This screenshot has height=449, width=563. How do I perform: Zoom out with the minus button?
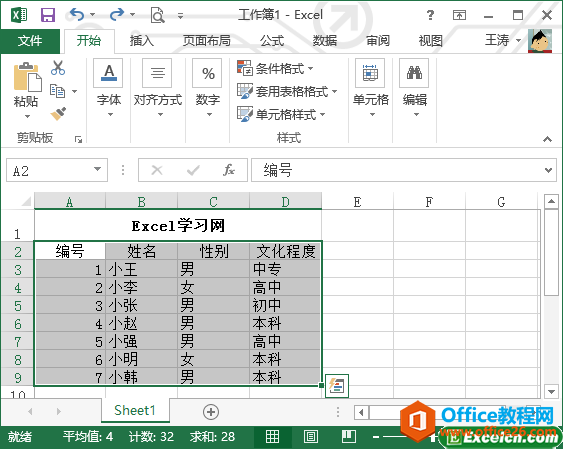(376, 437)
